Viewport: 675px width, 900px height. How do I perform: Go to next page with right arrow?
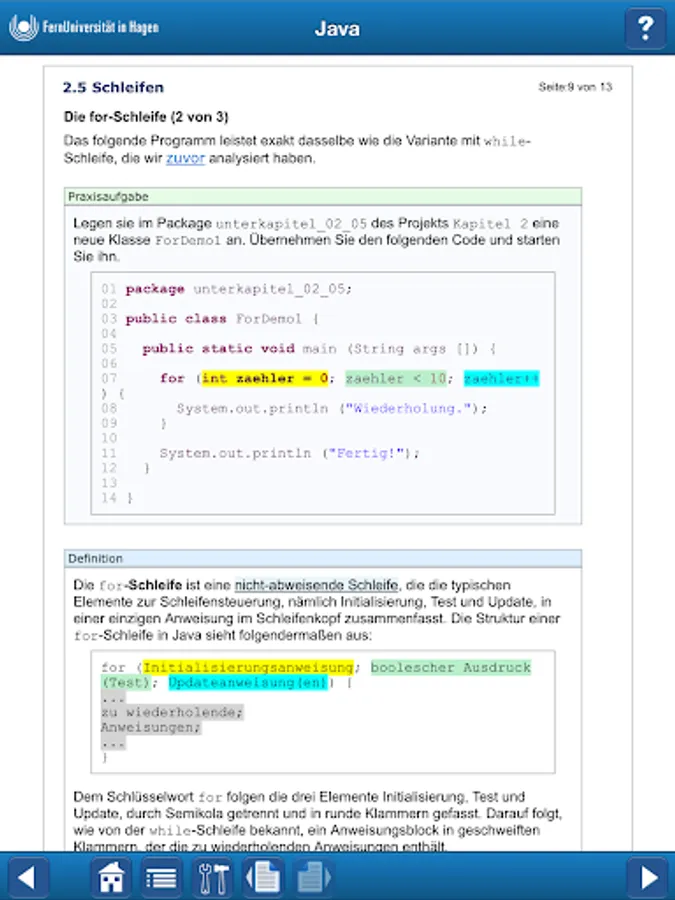pos(649,877)
